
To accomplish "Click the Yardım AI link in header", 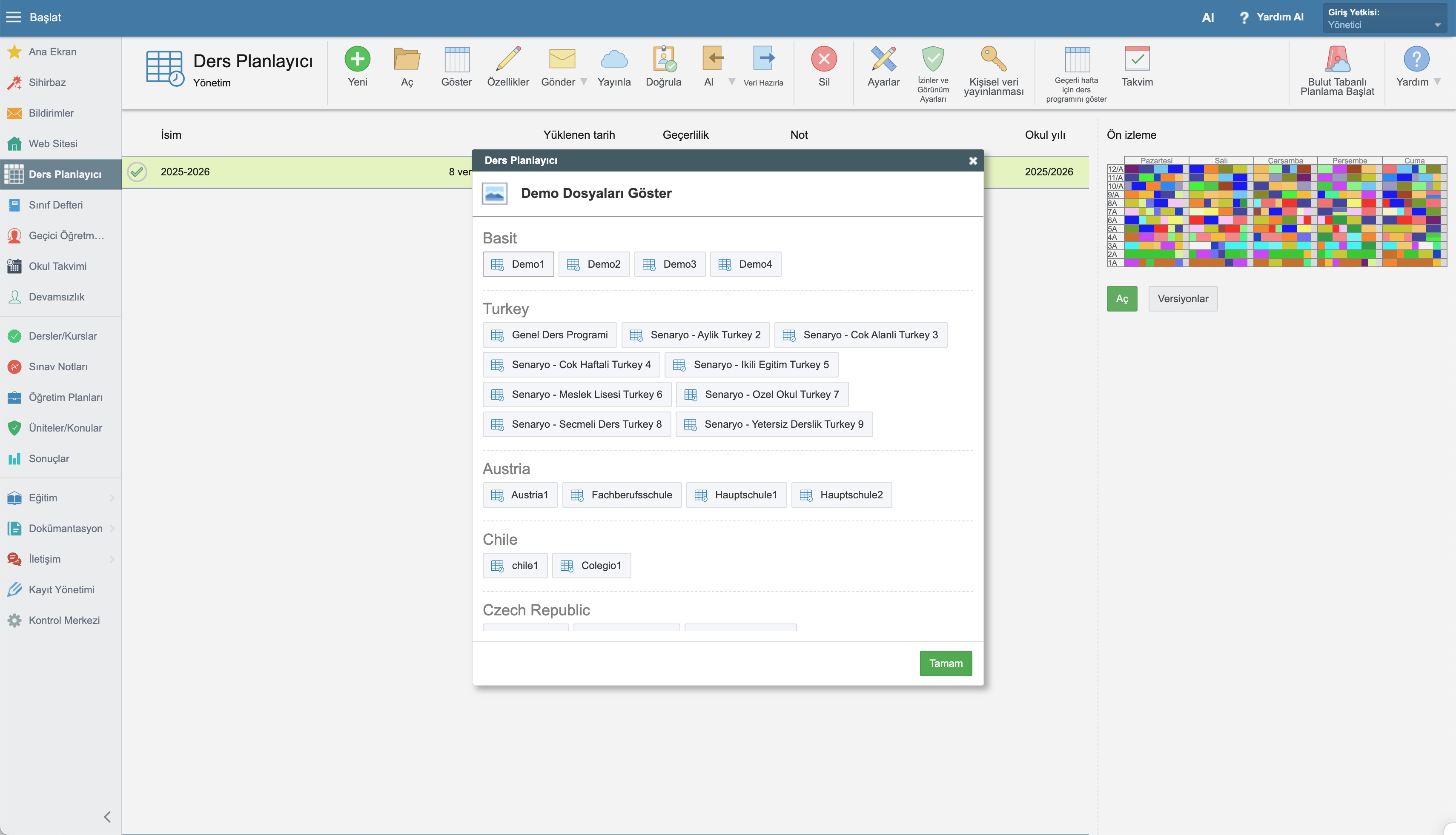I will tap(1271, 17).
